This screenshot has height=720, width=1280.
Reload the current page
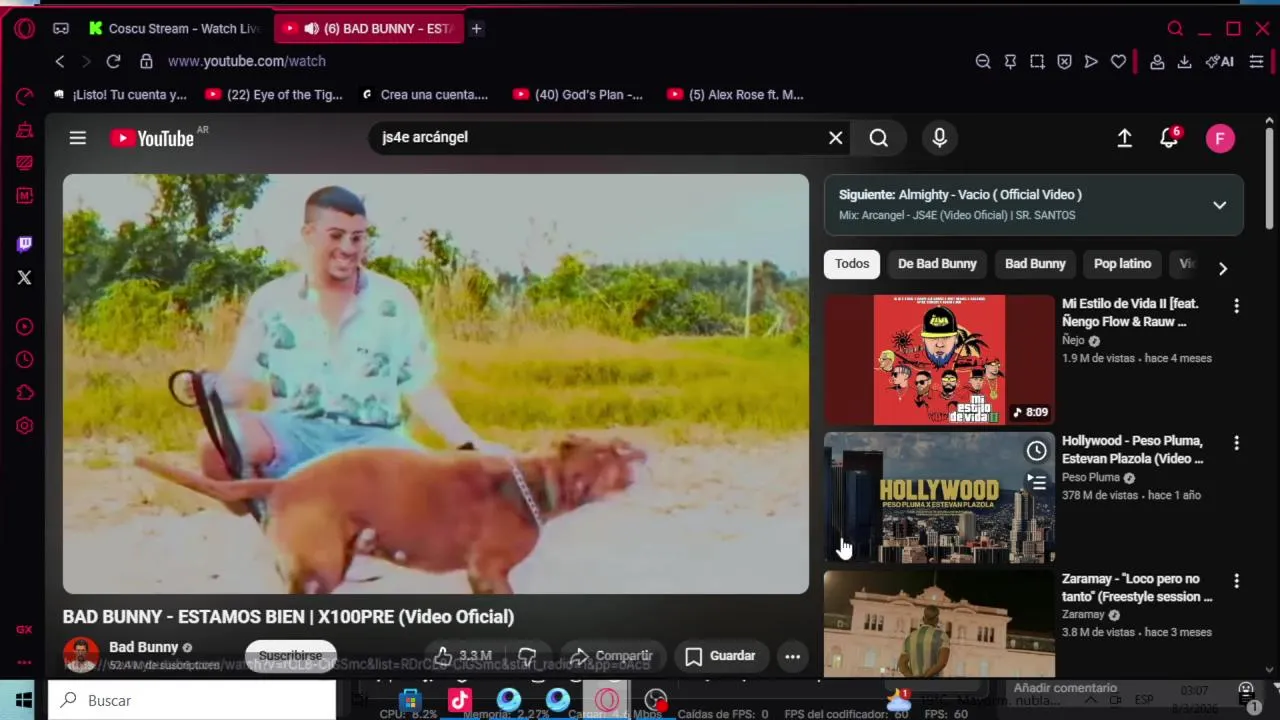coord(113,61)
